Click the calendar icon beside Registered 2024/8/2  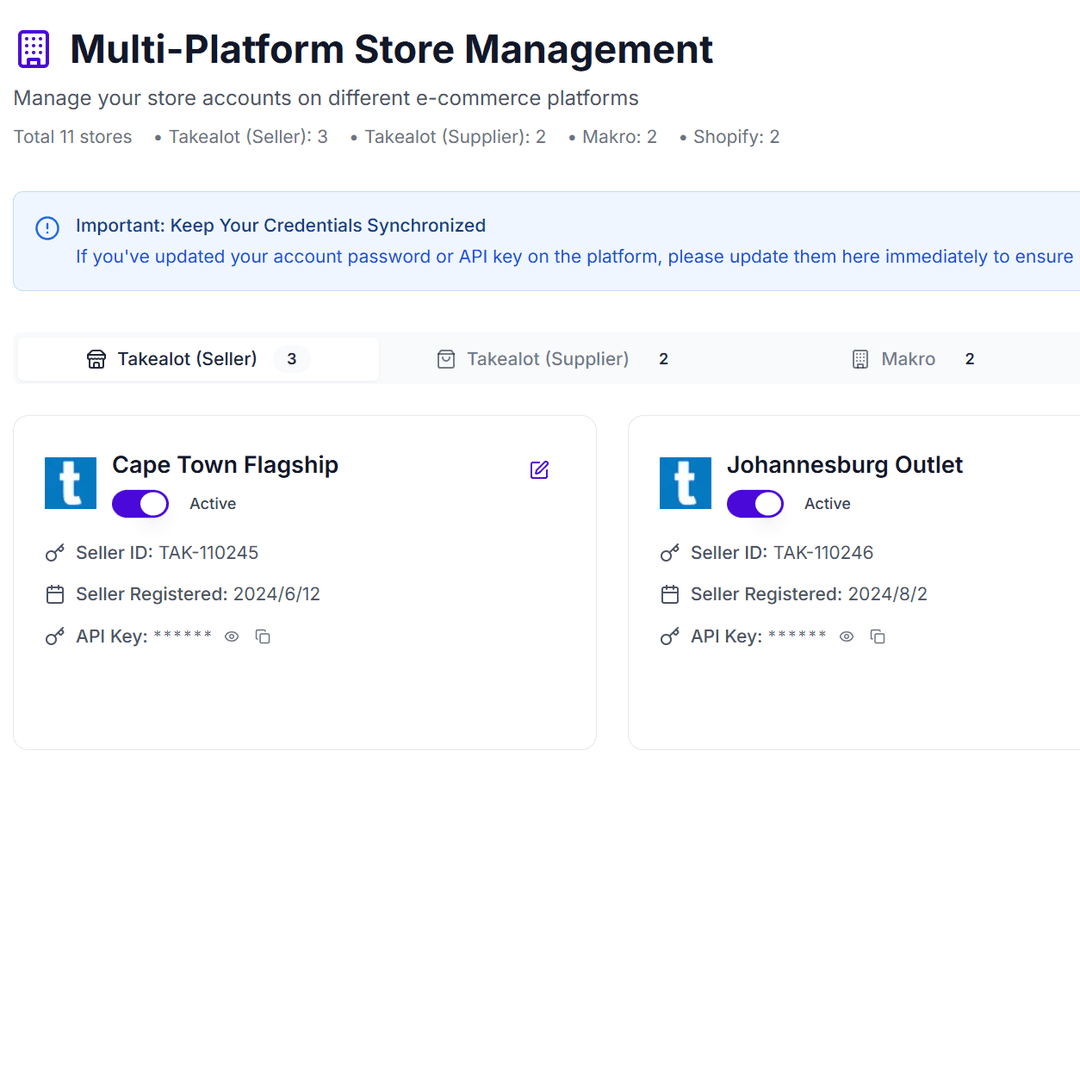tap(670, 594)
